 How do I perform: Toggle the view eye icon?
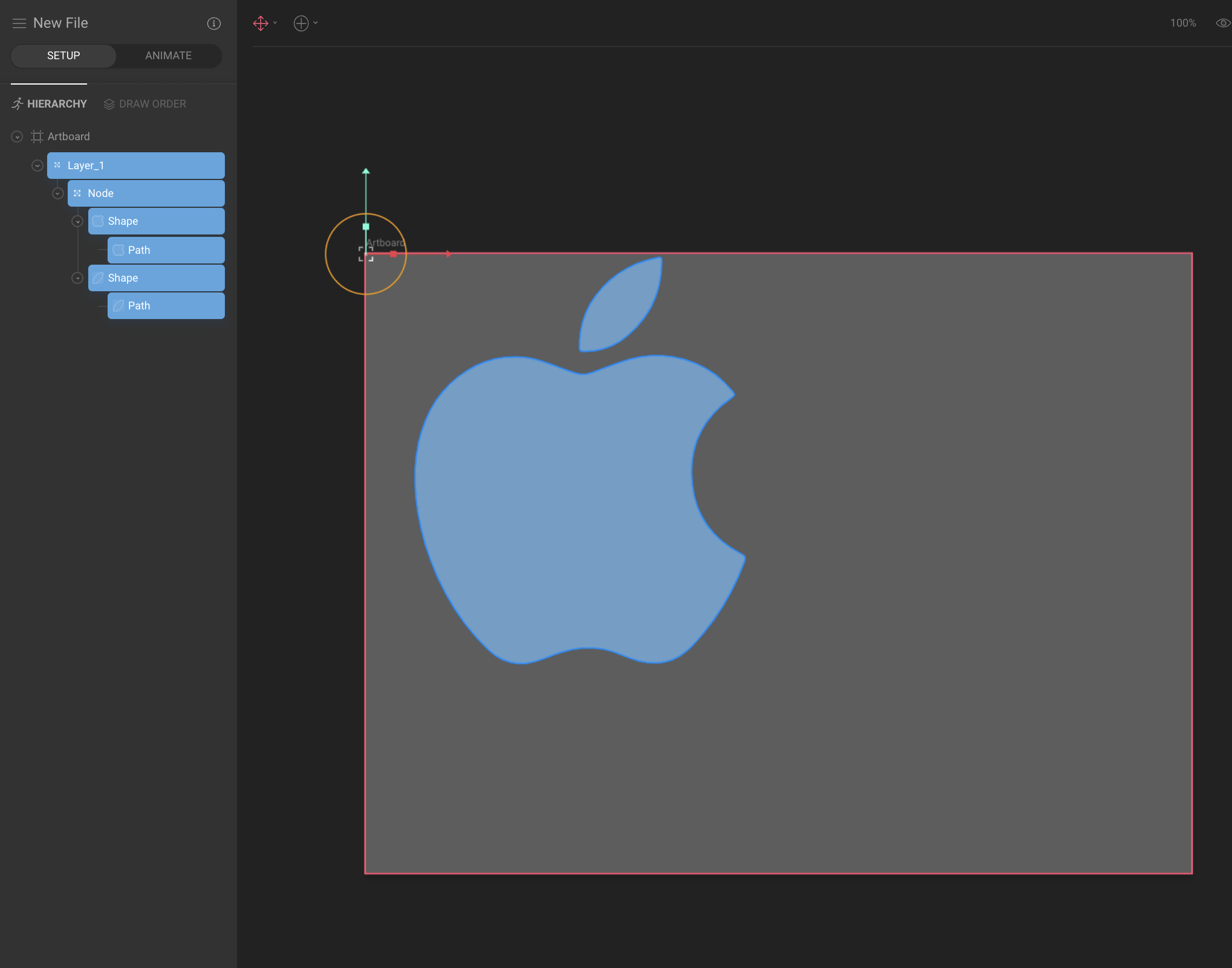click(x=1223, y=23)
